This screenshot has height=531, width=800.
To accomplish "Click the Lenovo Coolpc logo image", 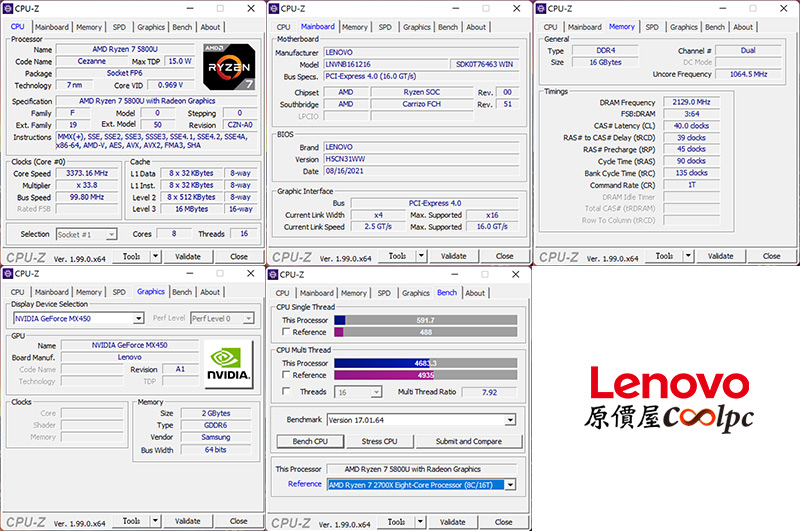I will [669, 399].
